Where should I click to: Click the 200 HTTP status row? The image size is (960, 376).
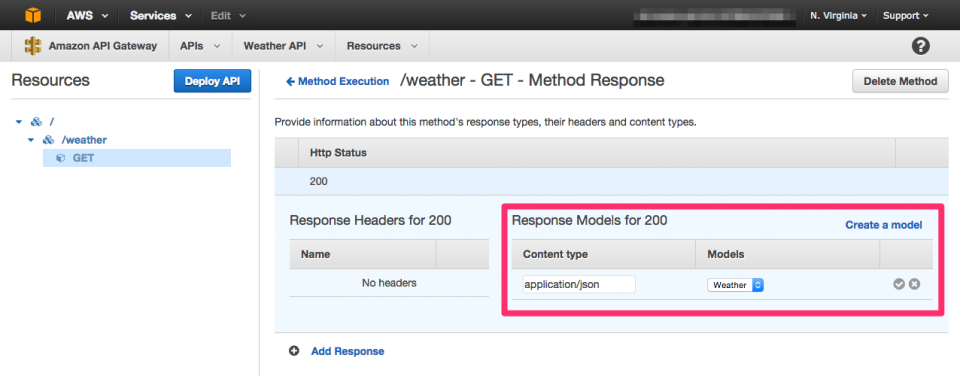pyautogui.click(x=612, y=182)
